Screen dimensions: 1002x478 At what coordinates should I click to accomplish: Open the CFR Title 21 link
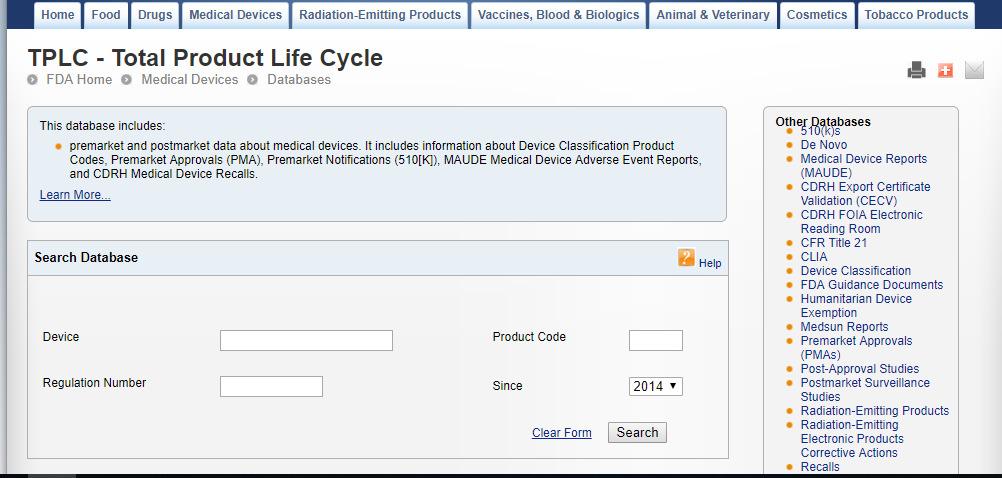pyautogui.click(x=834, y=243)
